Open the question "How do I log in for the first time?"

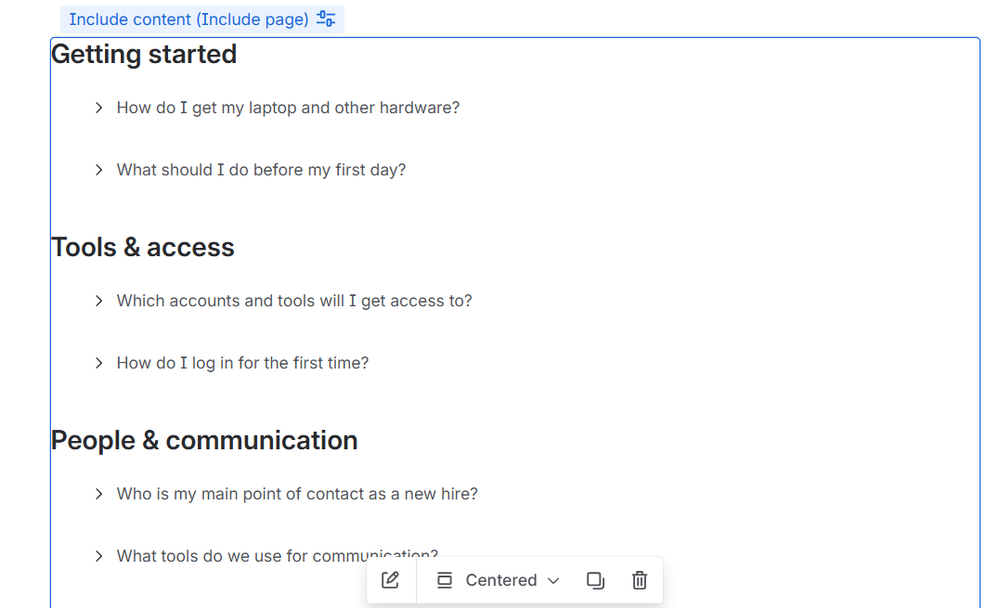(242, 362)
